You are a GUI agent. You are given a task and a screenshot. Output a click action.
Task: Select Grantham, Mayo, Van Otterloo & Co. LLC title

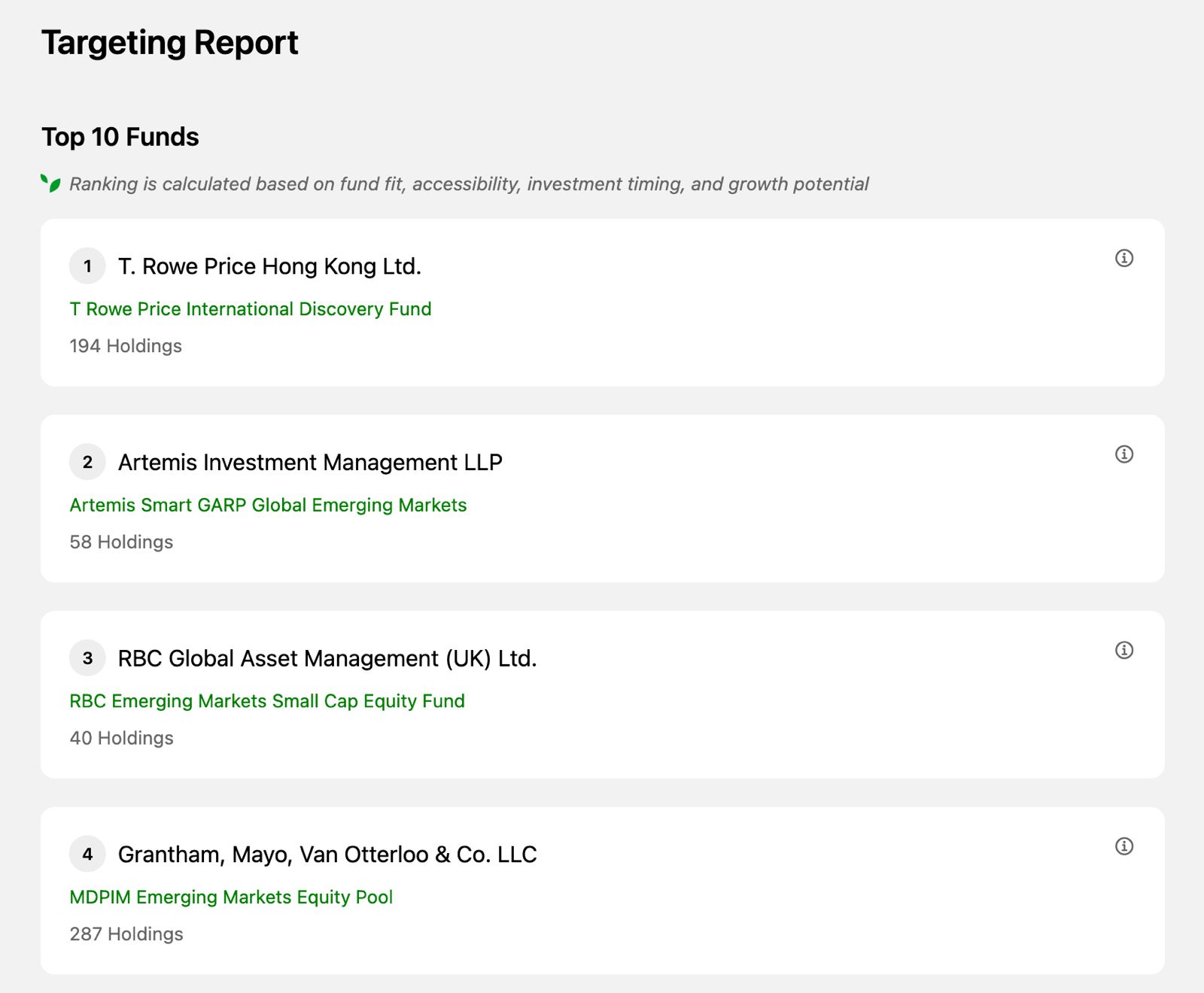point(327,855)
